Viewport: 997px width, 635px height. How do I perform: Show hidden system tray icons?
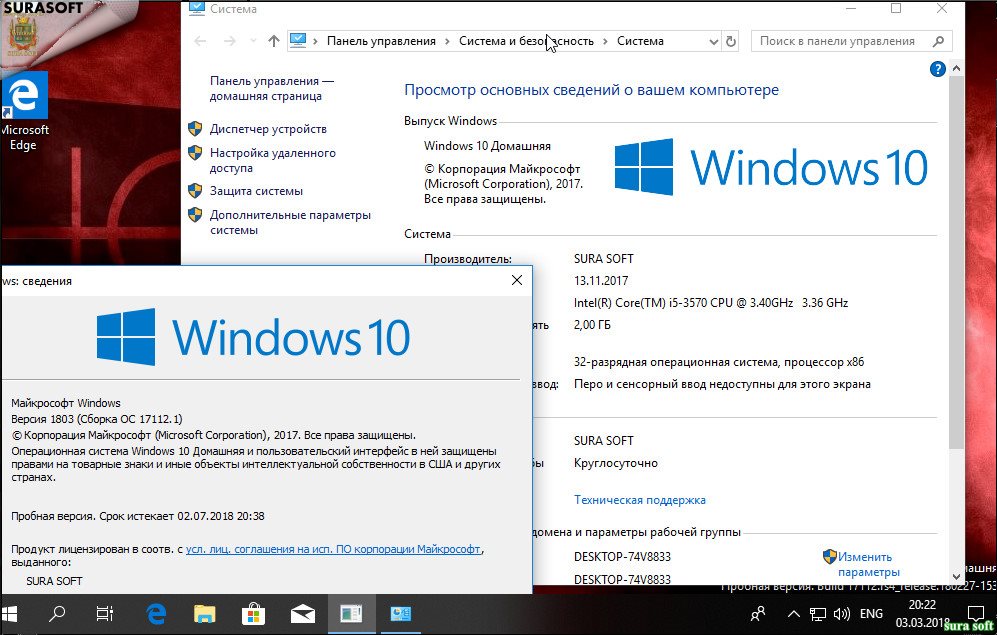pyautogui.click(x=794, y=613)
